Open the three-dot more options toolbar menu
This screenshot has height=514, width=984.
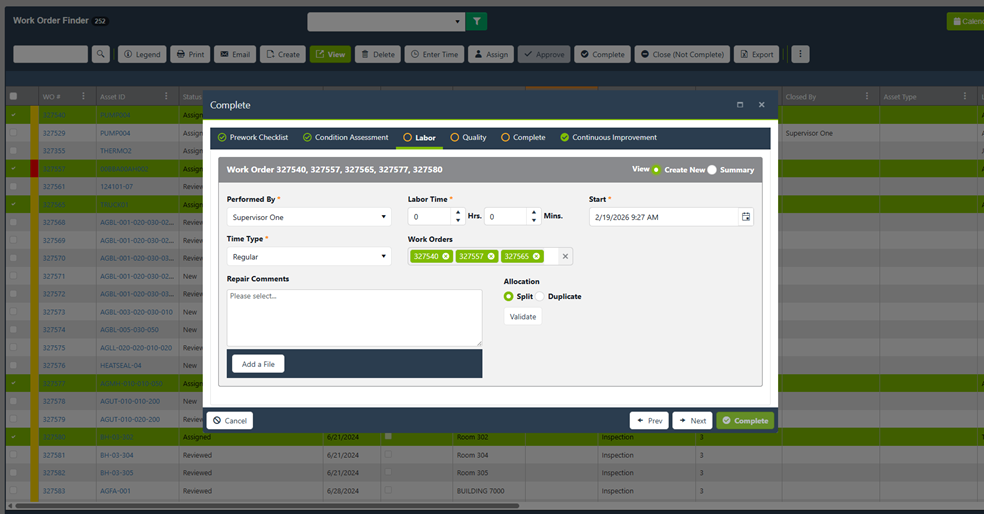[x=800, y=54]
